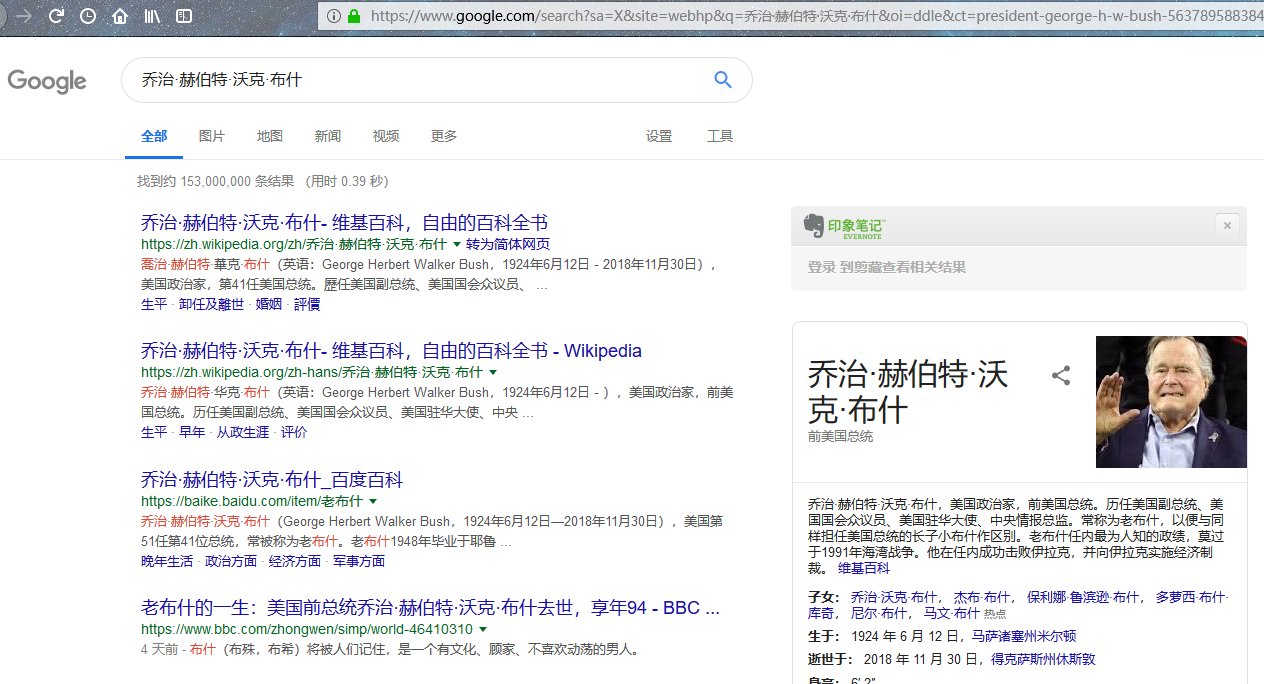1264x684 pixels.
Task: Click the green URL https://zh.wikipedia.org/zh-hans/ text
Action: 313,372
